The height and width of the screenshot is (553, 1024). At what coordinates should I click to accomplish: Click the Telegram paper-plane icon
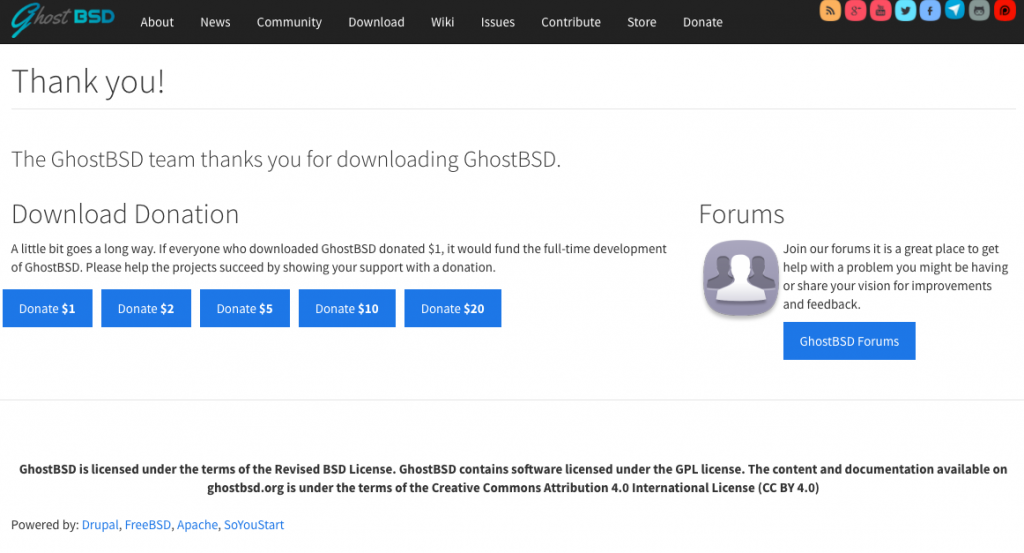tap(955, 10)
